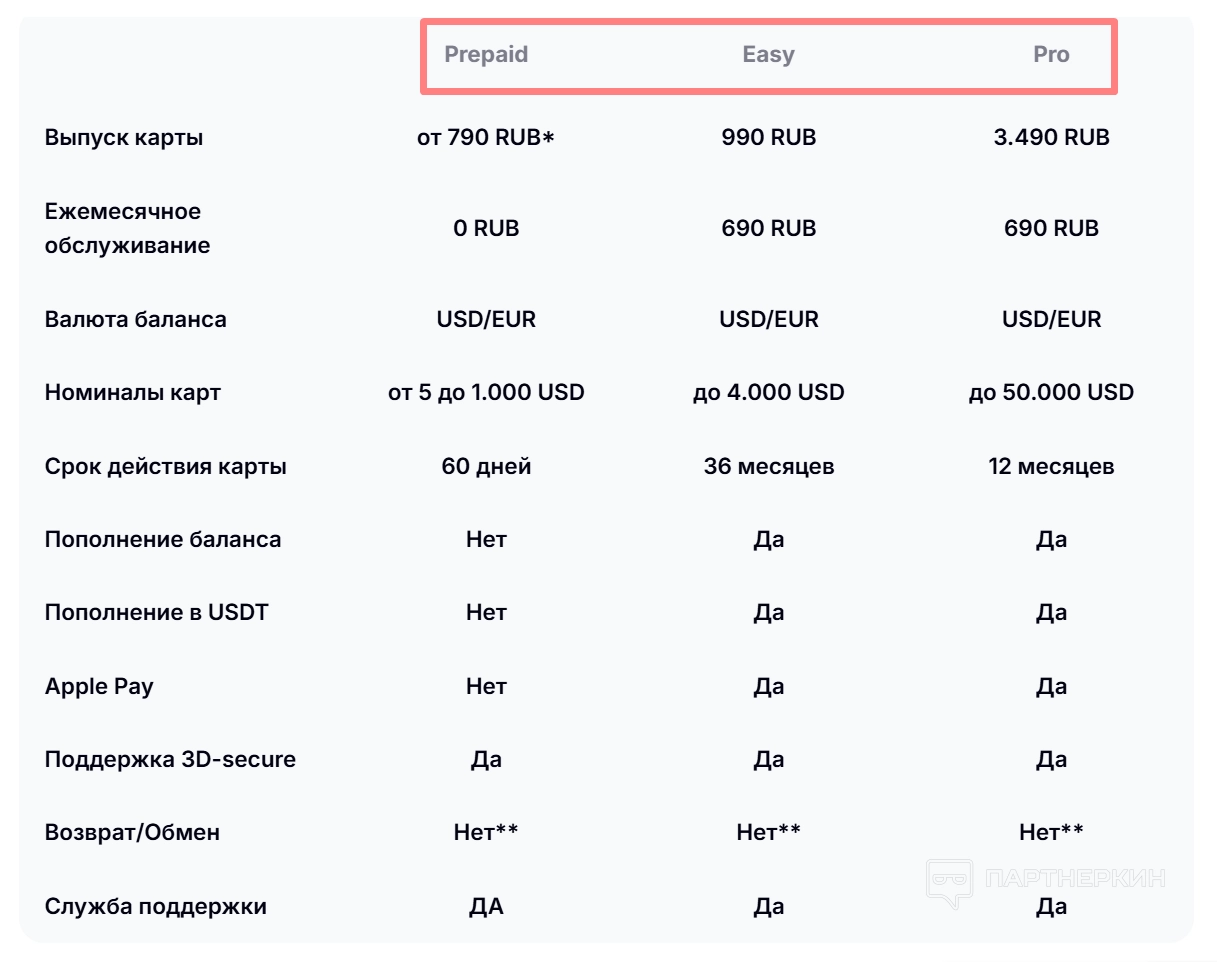
Task: Click the '36 месяцев' Easy validity cell
Action: [768, 466]
